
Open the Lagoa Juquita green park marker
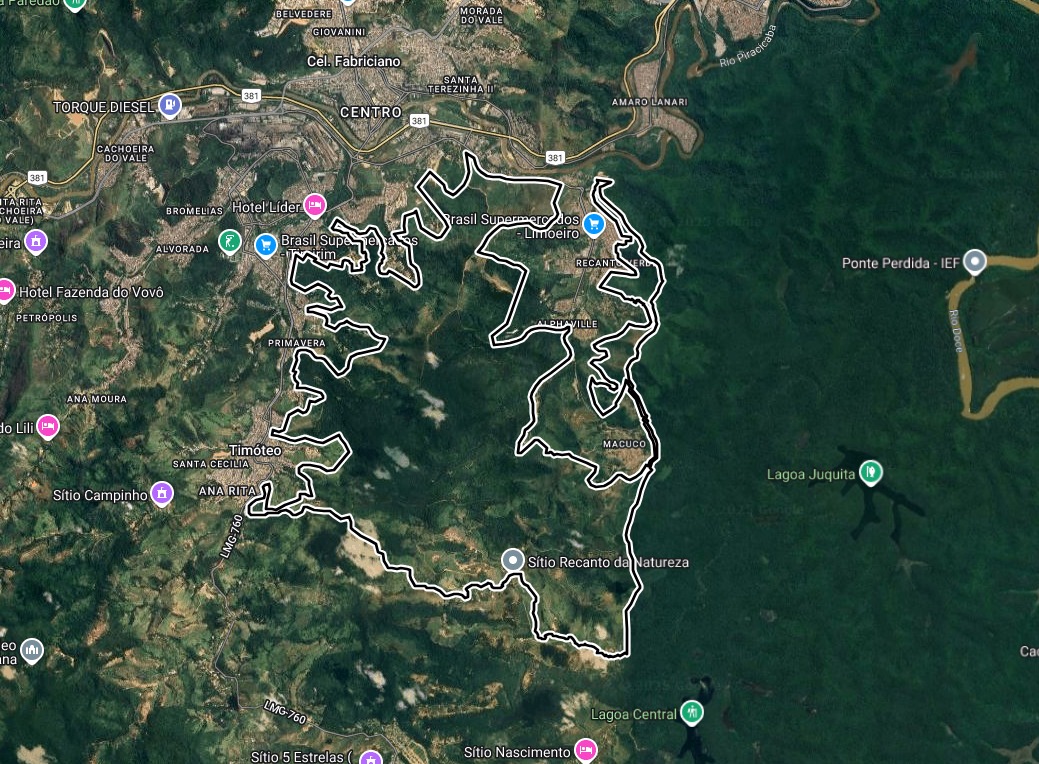(x=871, y=472)
